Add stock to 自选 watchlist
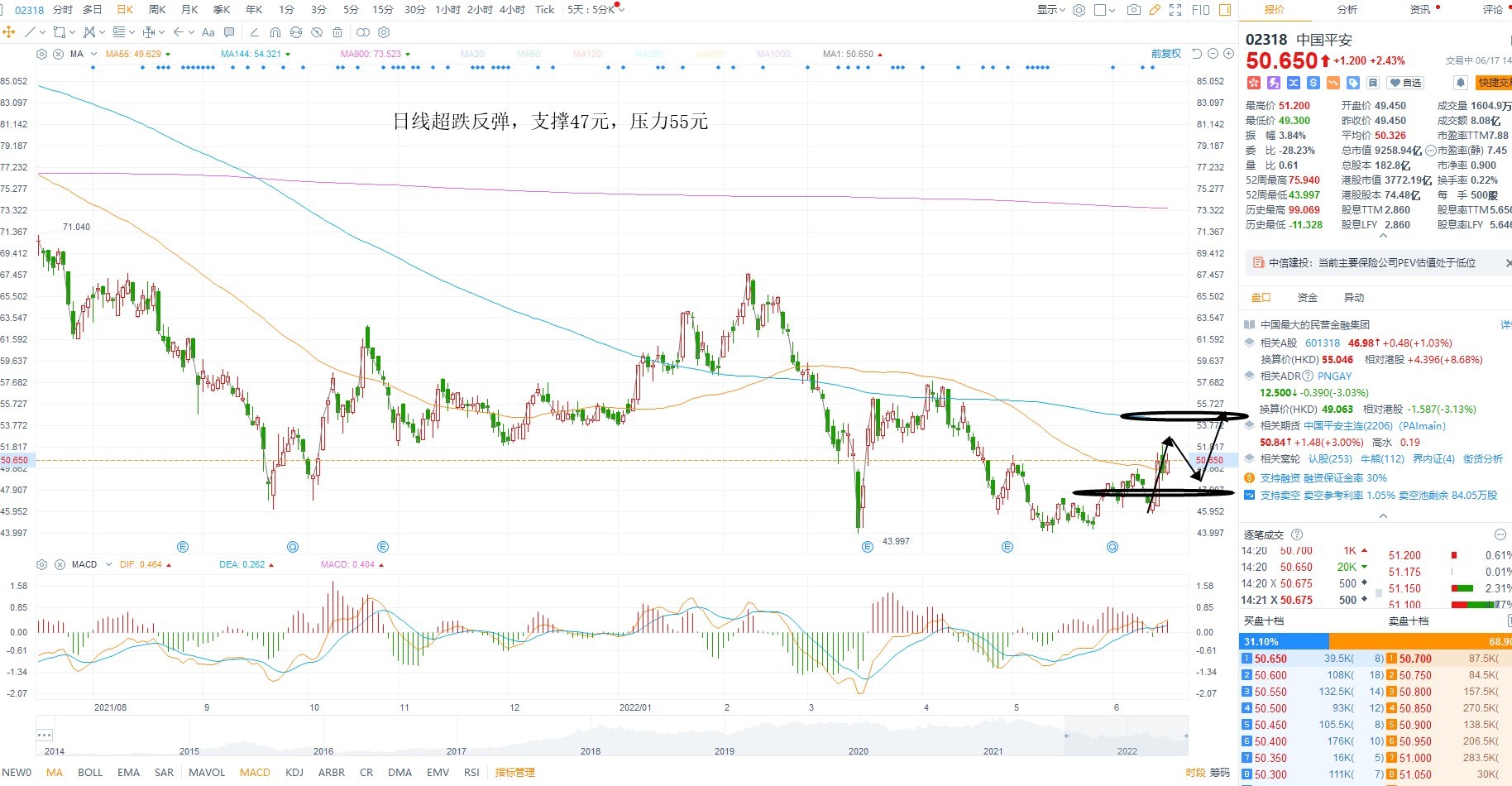 (x=1405, y=83)
